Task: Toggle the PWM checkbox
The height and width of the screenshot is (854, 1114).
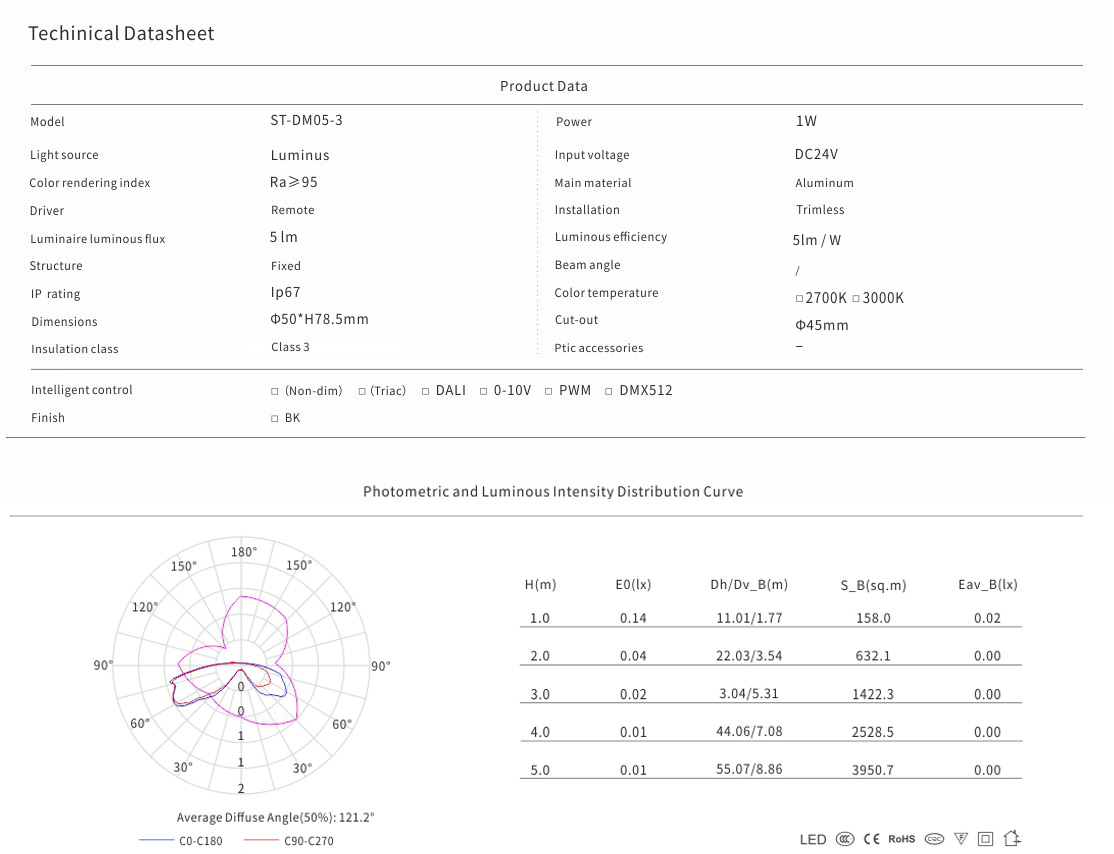Action: click(x=549, y=391)
